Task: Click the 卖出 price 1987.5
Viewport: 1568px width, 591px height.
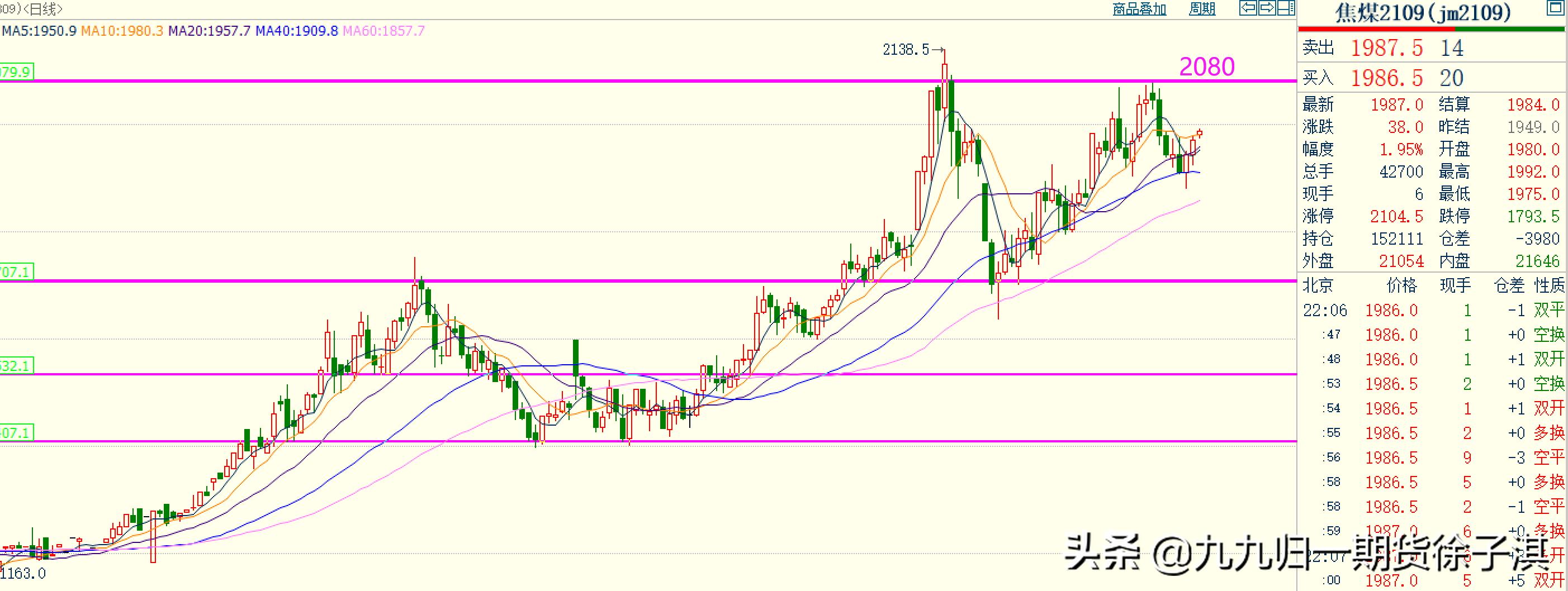Action: coord(1387,48)
